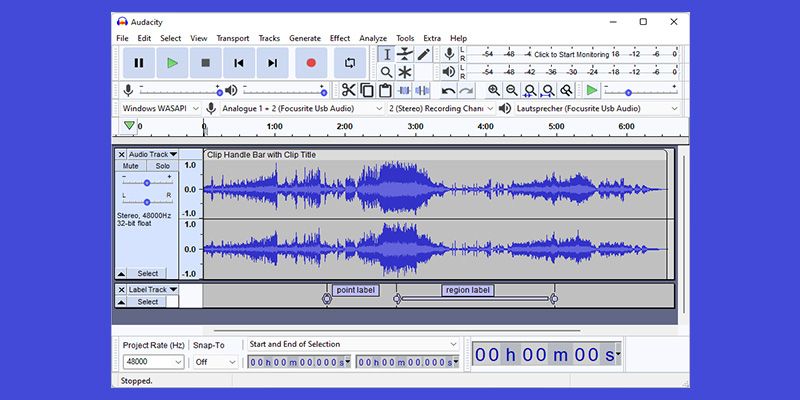800x400 pixels.
Task: Click the Zoom In icon
Action: click(x=494, y=90)
